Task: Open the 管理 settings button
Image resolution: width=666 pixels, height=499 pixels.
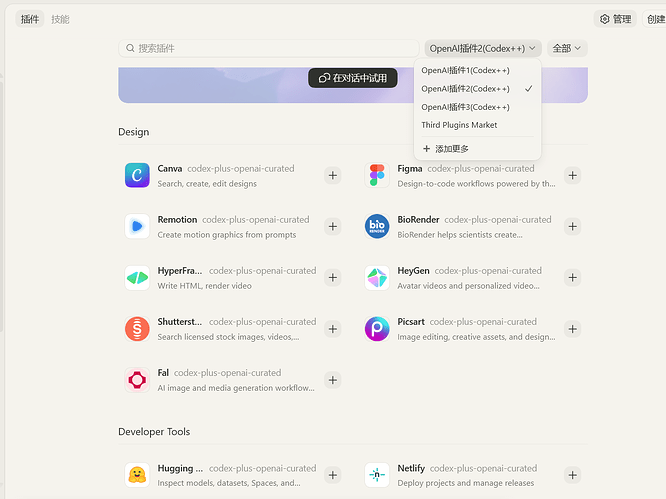Action: pyautogui.click(x=615, y=19)
